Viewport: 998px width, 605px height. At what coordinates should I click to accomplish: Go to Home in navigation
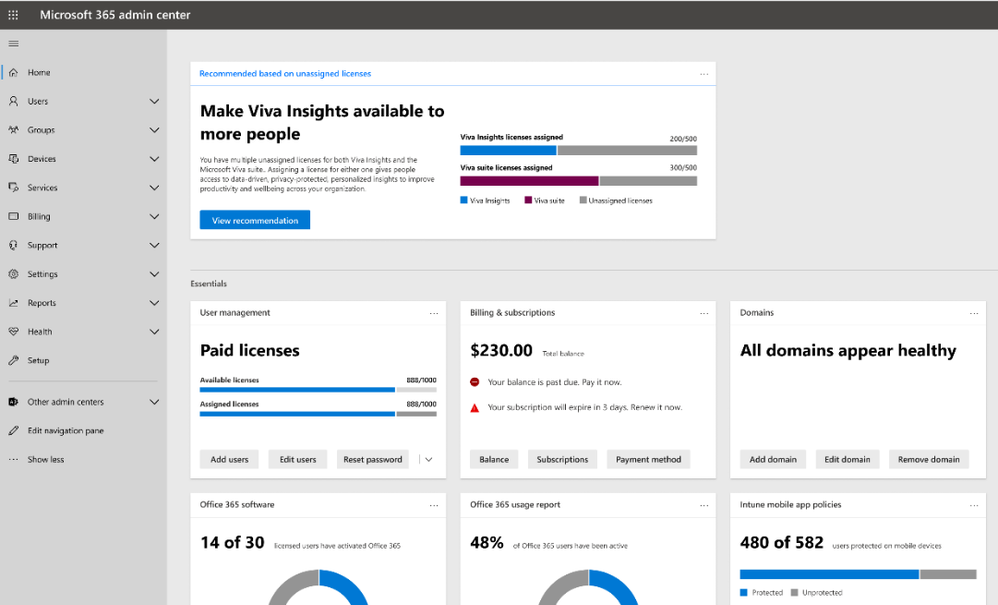click(x=38, y=73)
